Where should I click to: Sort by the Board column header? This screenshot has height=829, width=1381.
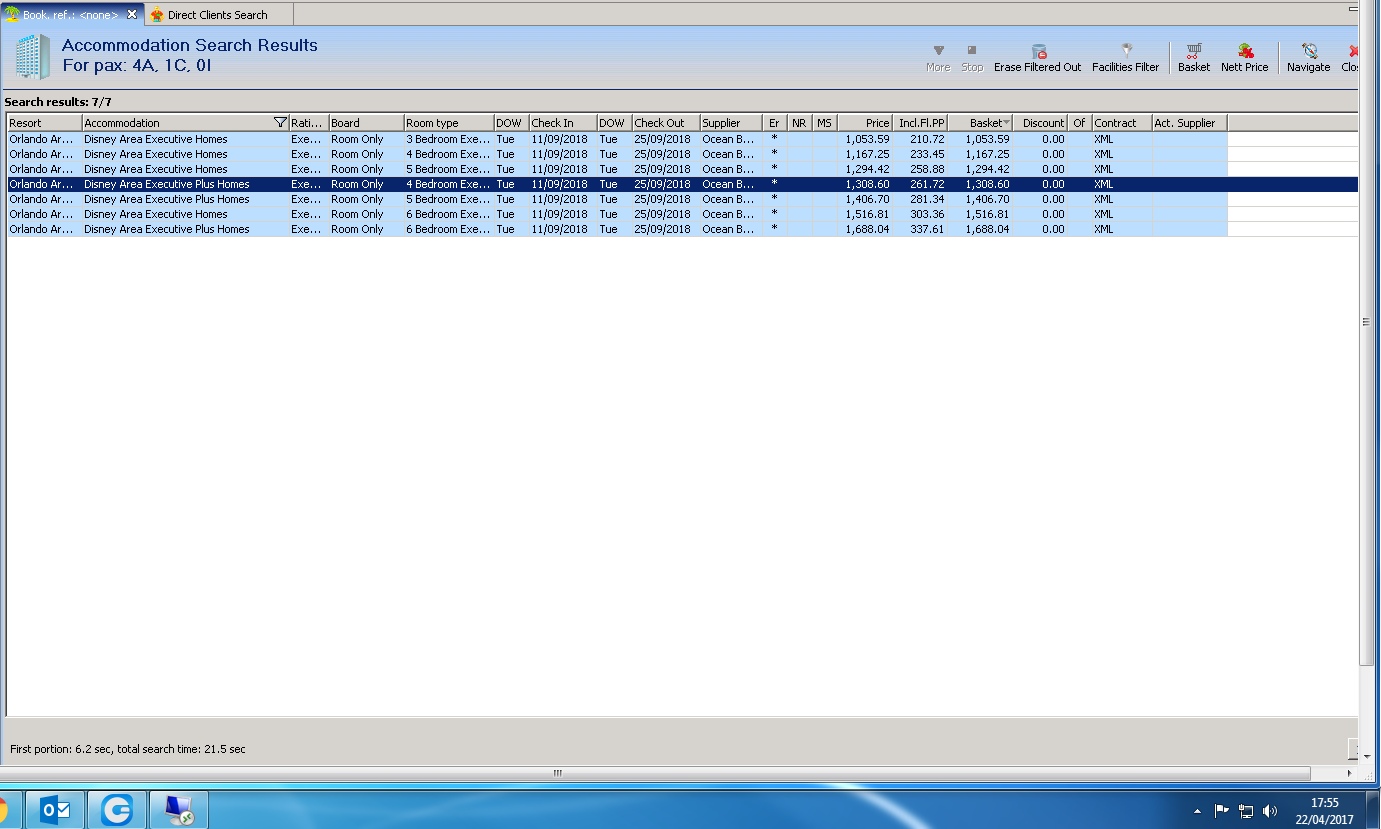(x=366, y=123)
